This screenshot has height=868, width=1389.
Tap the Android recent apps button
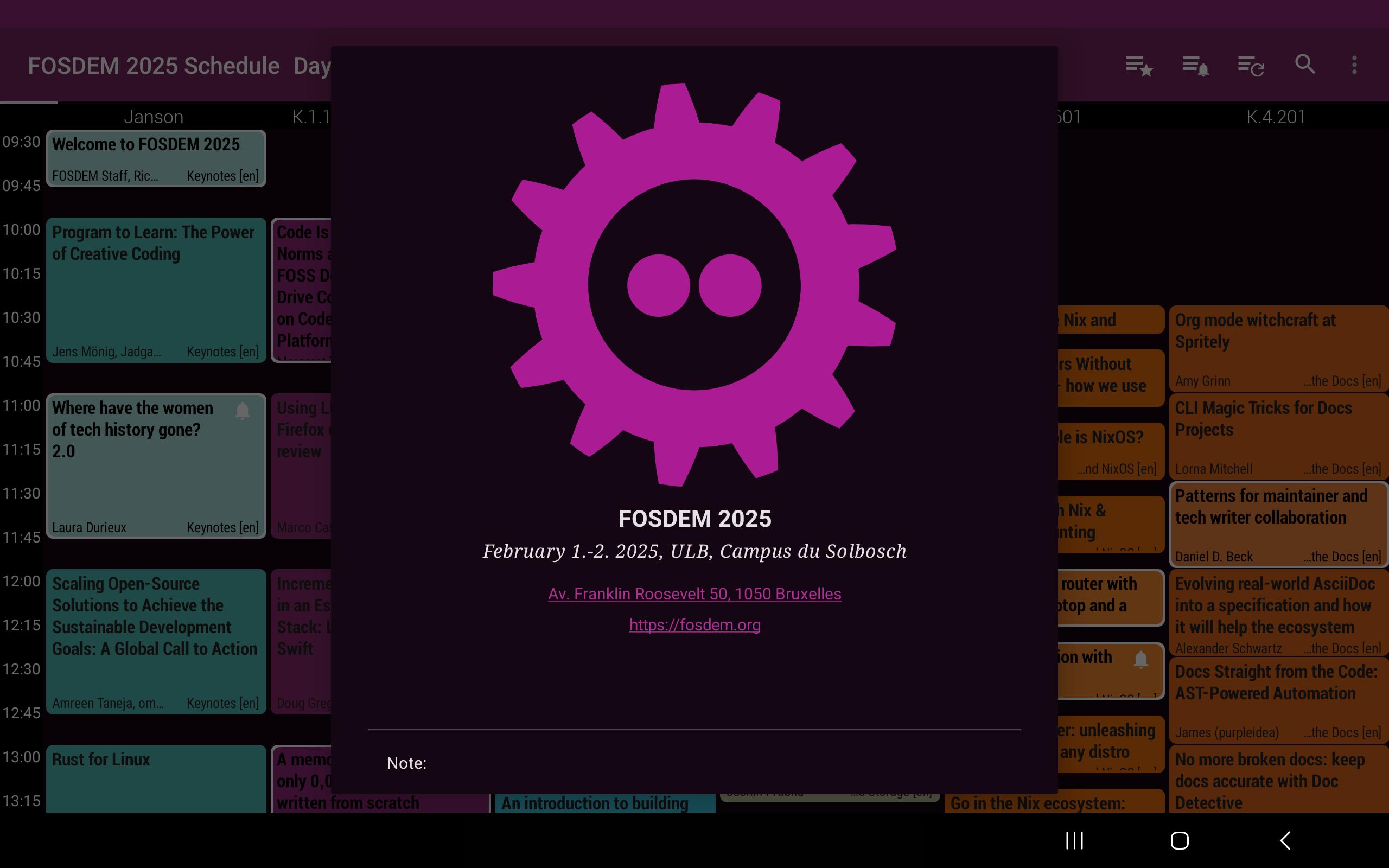[x=1074, y=840]
